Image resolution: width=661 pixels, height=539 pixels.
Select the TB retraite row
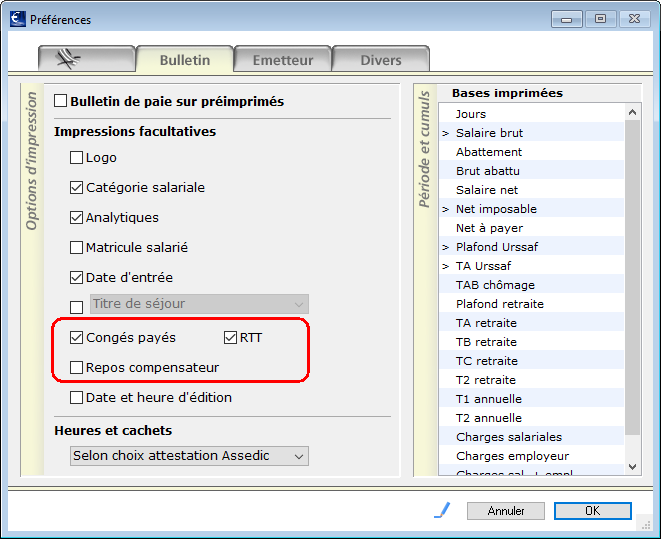click(532, 342)
